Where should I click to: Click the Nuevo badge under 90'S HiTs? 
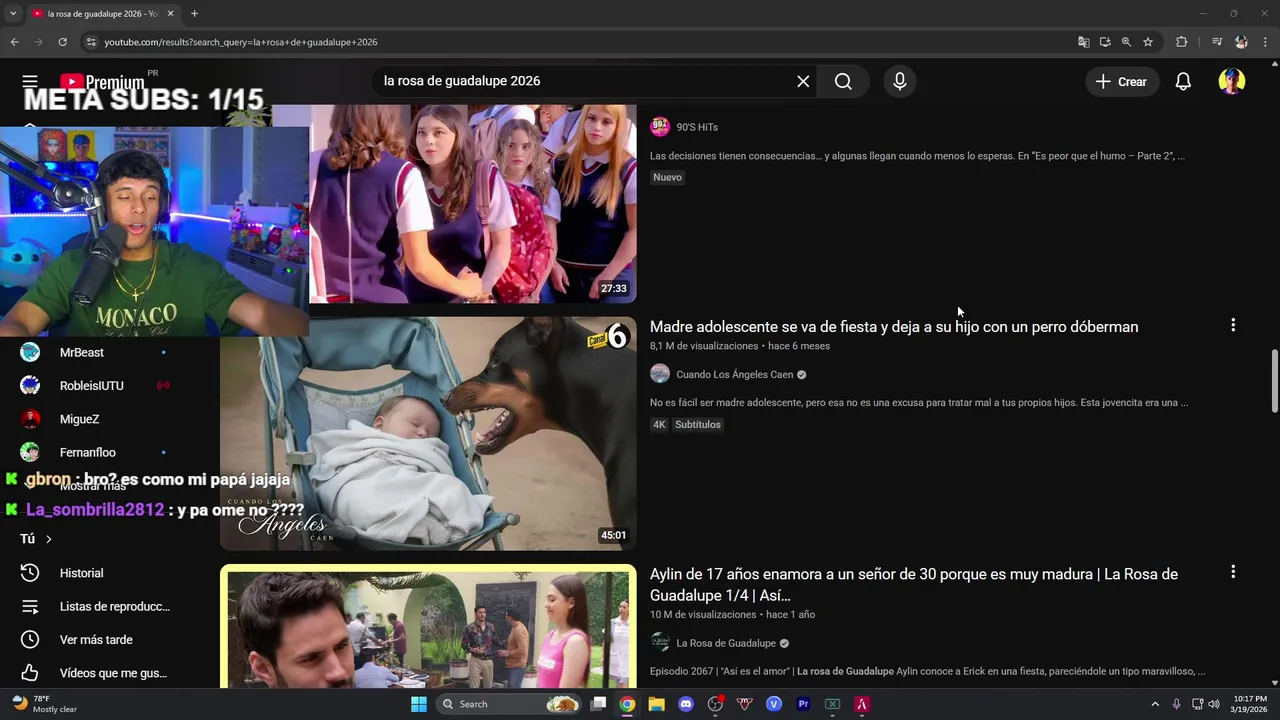[667, 177]
